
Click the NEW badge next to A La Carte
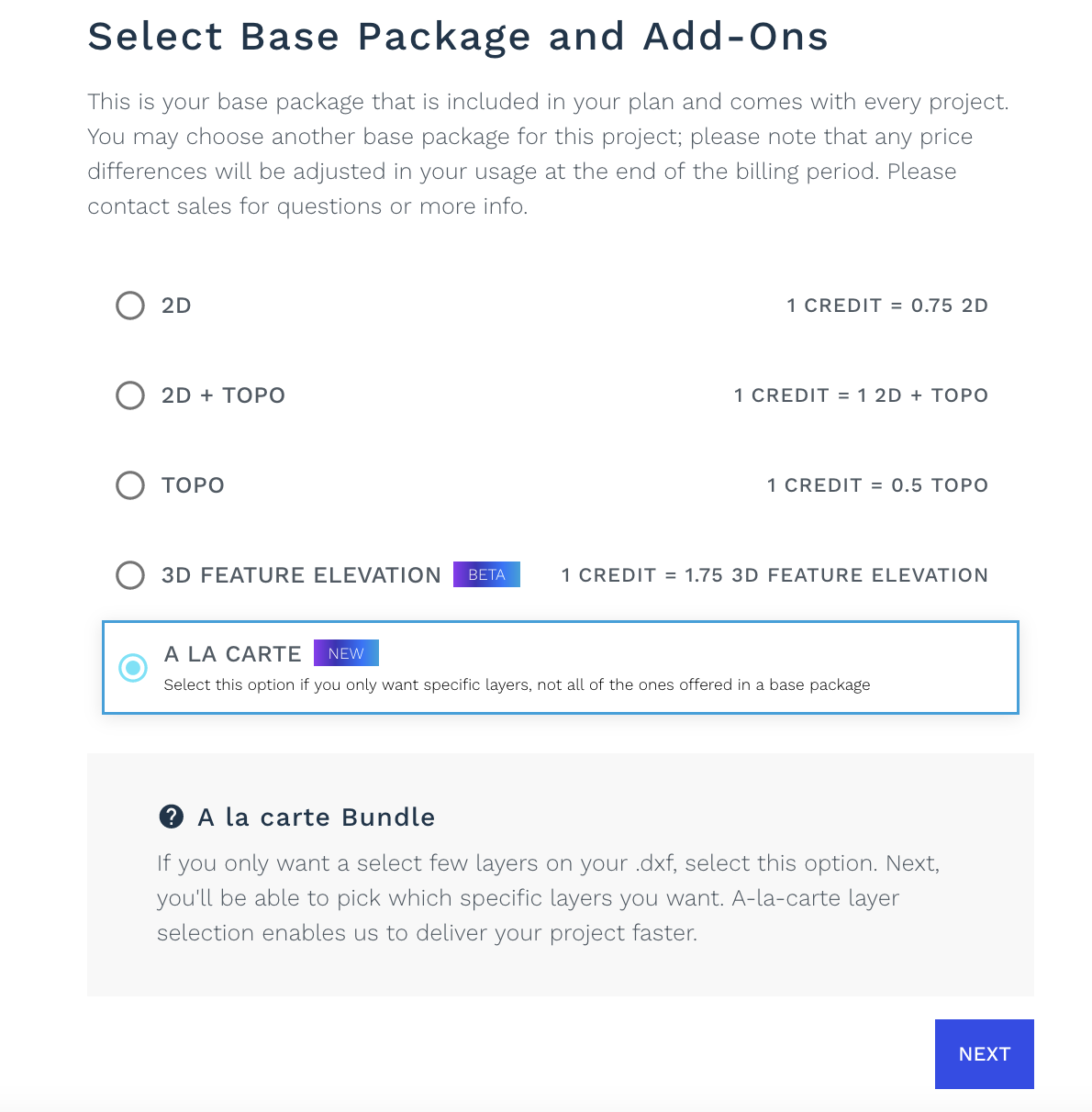346,653
